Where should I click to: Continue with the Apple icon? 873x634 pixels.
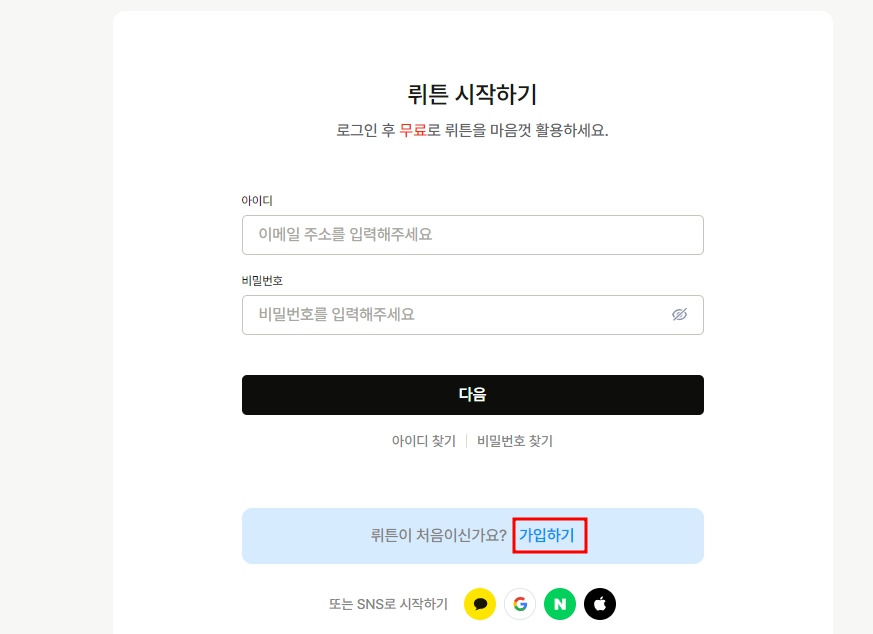point(599,604)
